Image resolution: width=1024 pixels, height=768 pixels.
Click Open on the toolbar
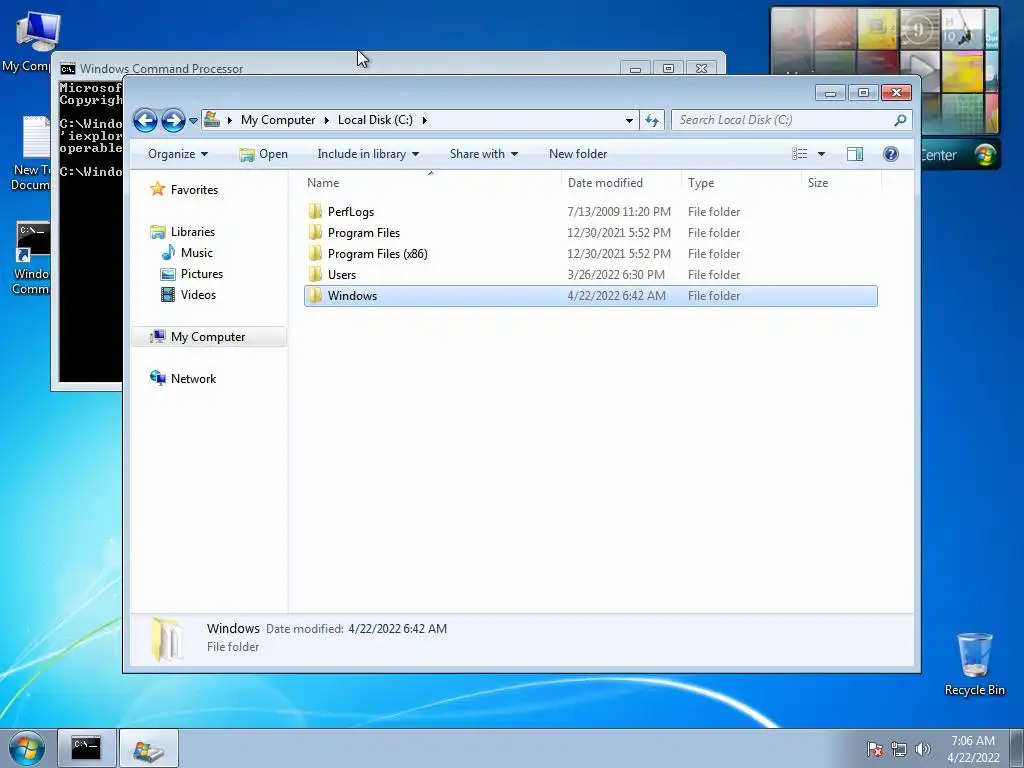(x=264, y=154)
